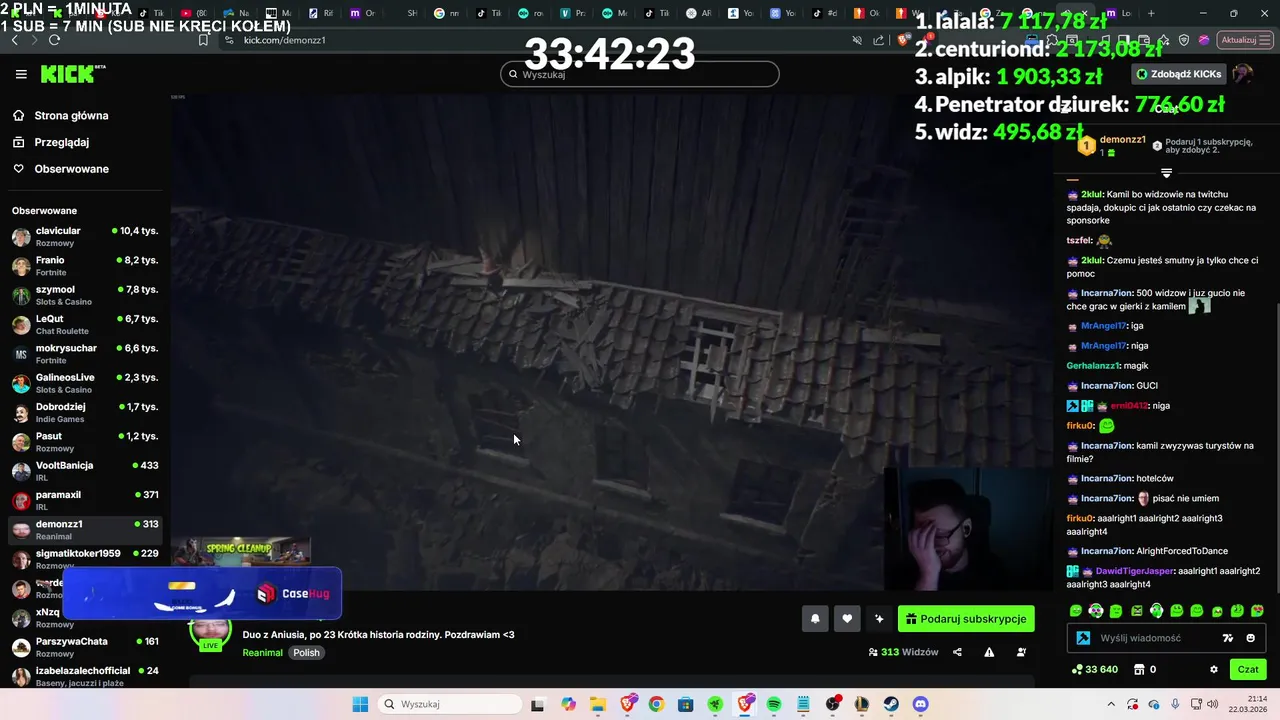Open a new browser tab with the plus
Viewport: 1280px width, 720px height.
point(1151,14)
